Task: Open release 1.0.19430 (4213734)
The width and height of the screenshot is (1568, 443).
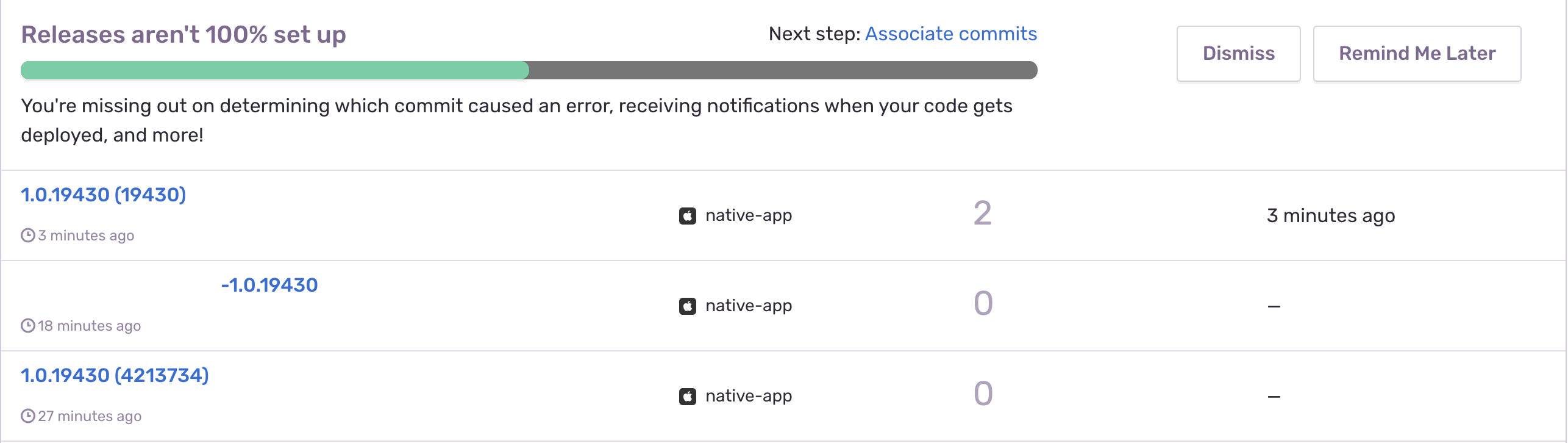Action: [115, 375]
